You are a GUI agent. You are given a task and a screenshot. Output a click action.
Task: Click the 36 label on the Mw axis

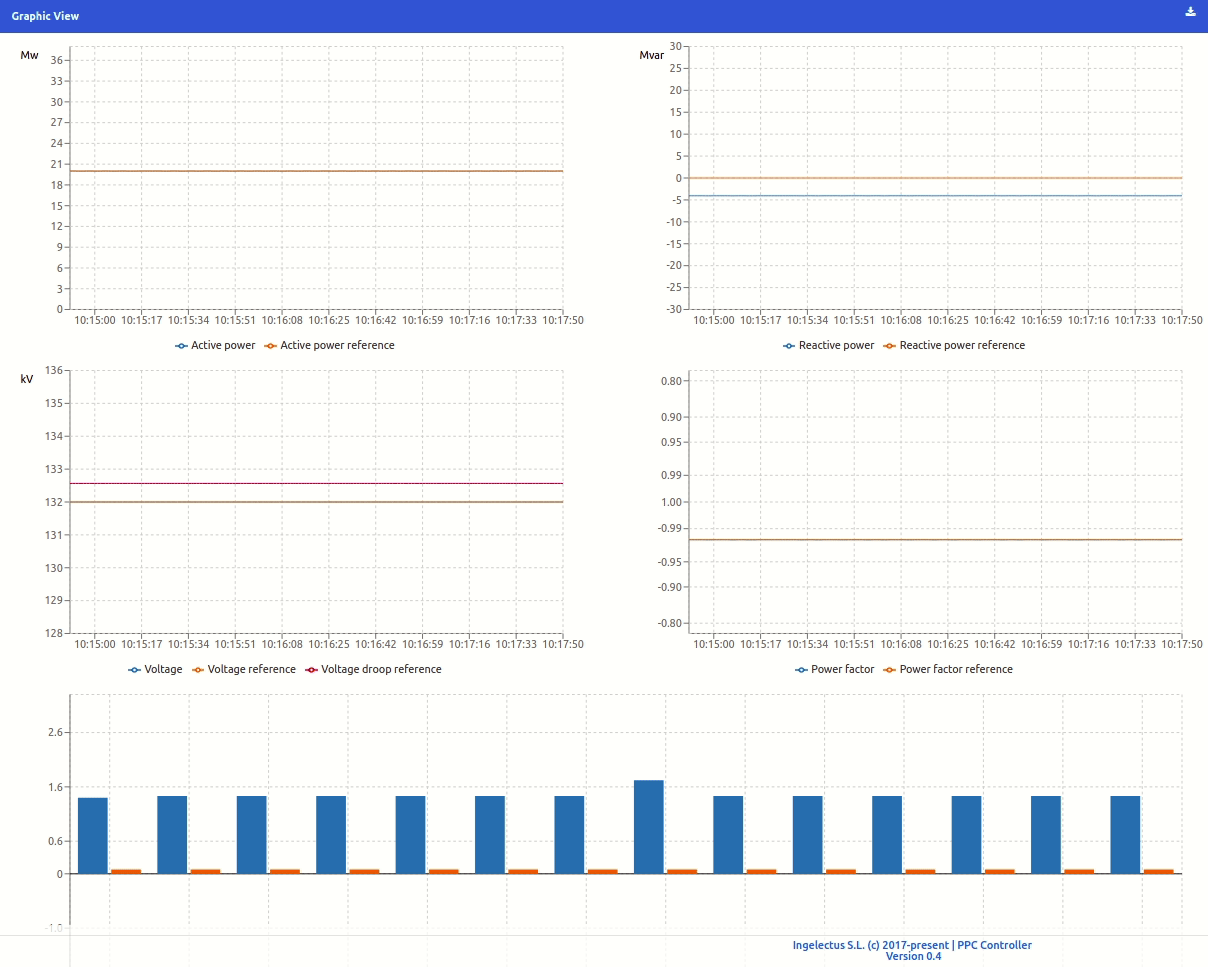[x=57, y=60]
